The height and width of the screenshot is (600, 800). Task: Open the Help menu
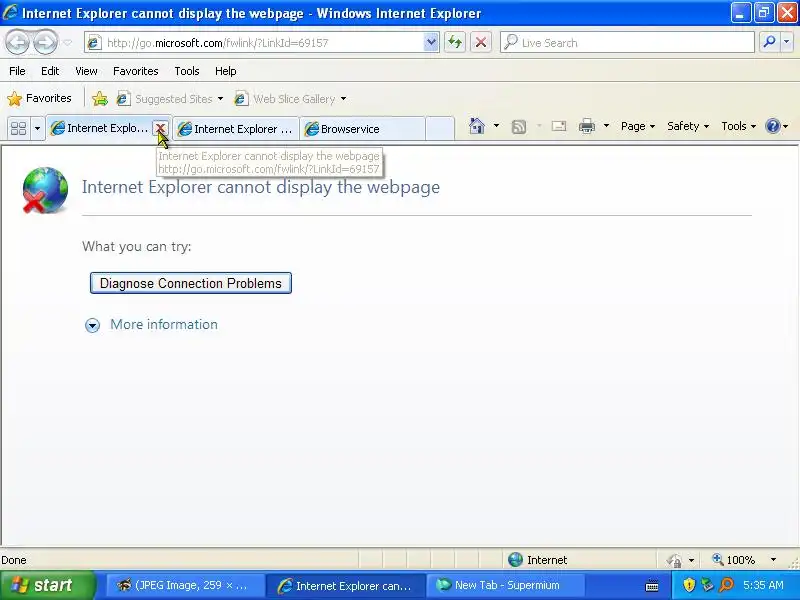pyautogui.click(x=226, y=71)
